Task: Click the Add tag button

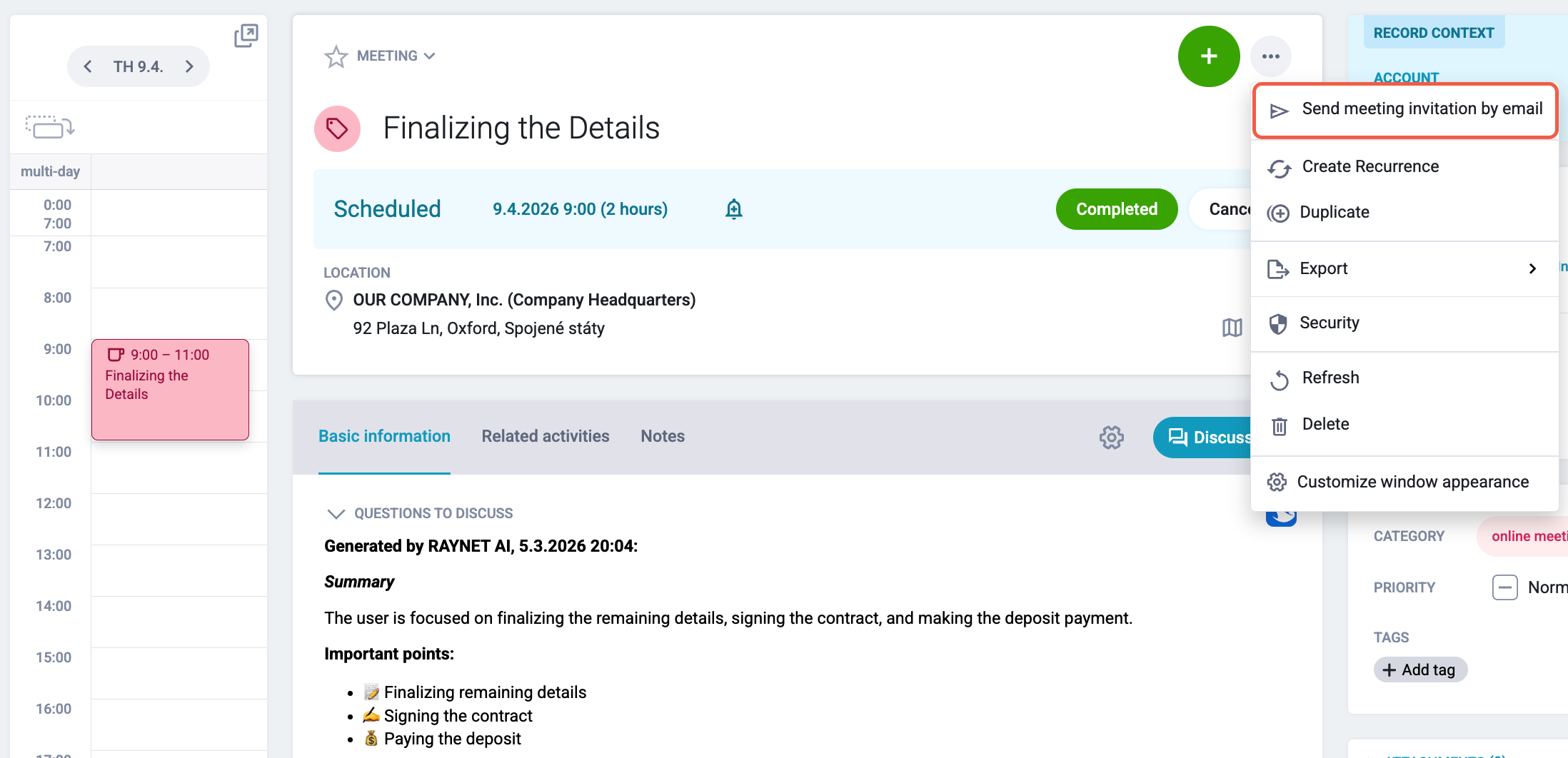Action: point(1419,669)
